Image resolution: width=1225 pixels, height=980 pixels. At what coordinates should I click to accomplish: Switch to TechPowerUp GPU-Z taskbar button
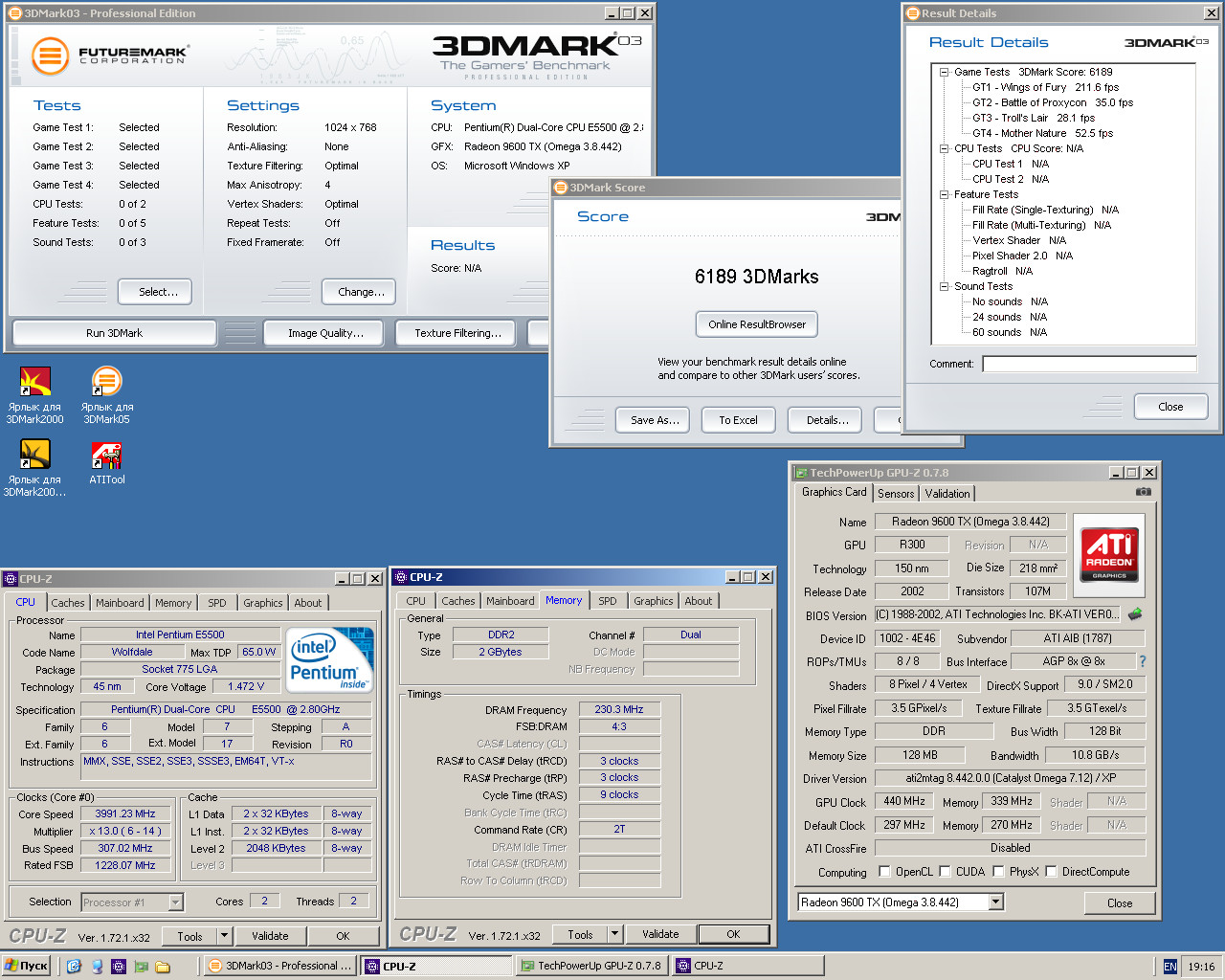[590, 966]
